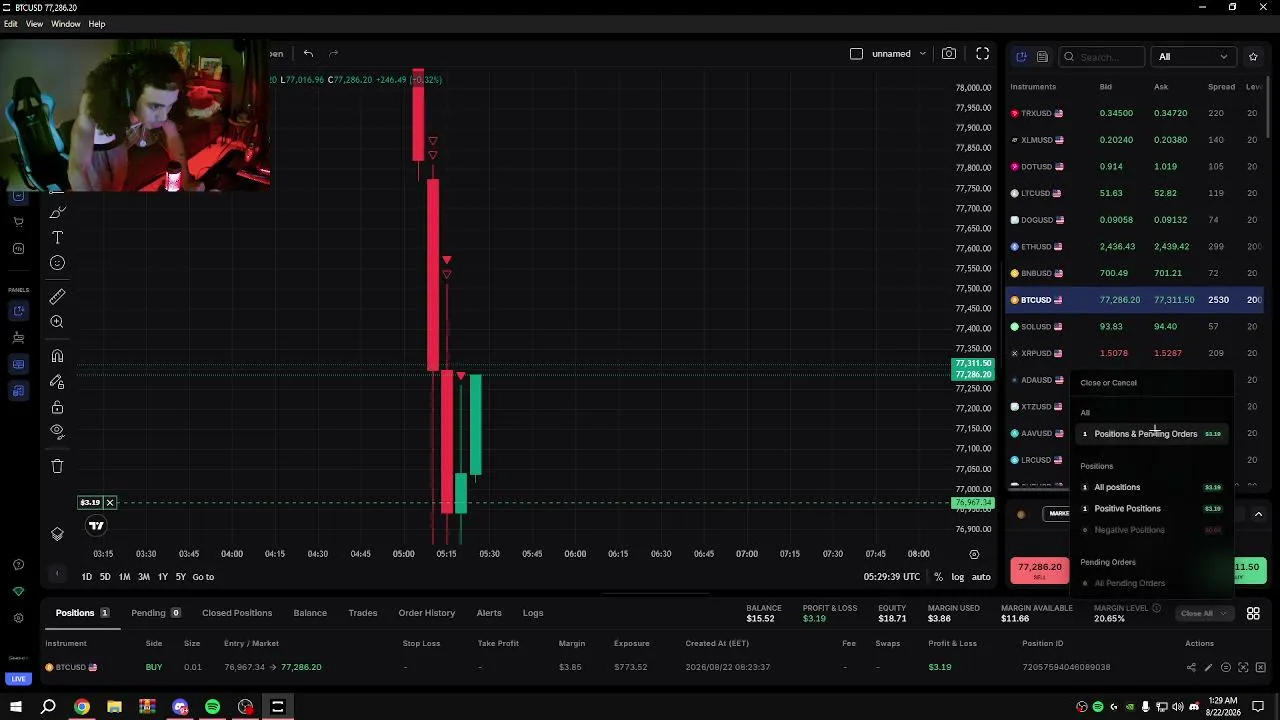Select ETHUSD in the instruments list
The width and height of the screenshot is (1280, 720).
[1136, 247]
